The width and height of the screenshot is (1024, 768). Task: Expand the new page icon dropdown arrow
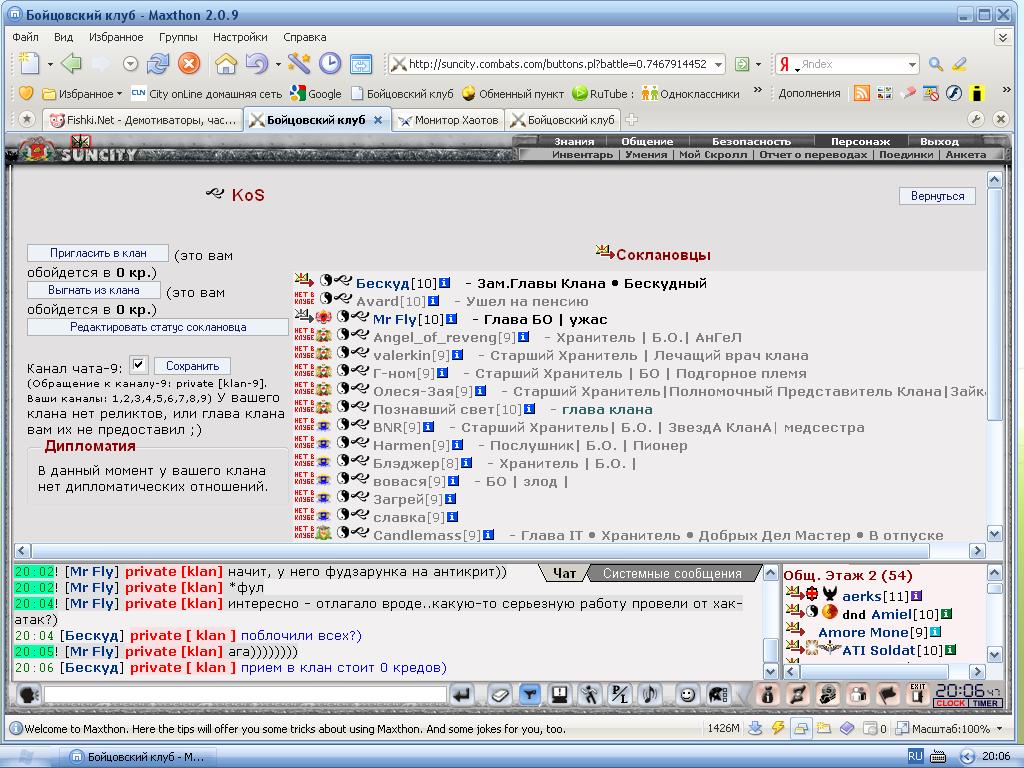coord(50,64)
